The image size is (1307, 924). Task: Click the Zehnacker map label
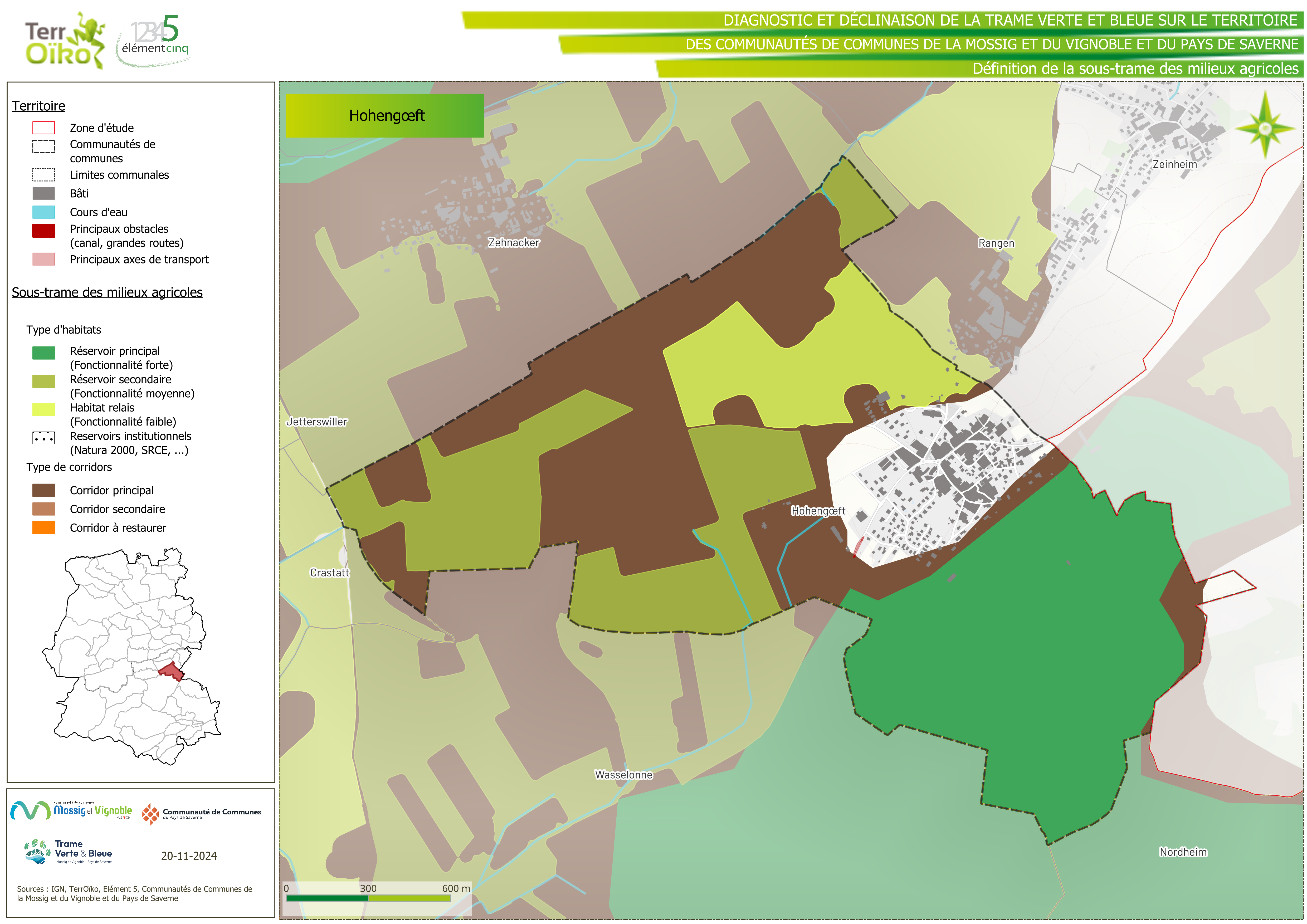click(x=514, y=243)
